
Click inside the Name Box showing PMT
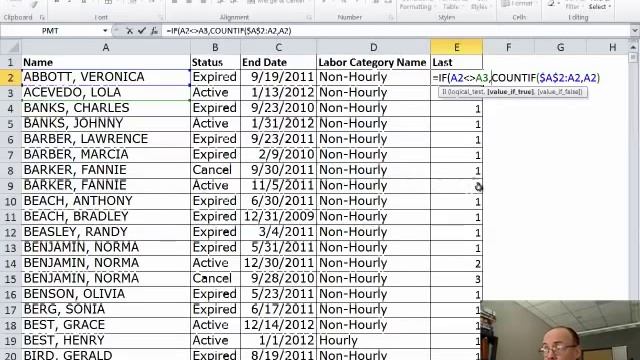point(50,31)
